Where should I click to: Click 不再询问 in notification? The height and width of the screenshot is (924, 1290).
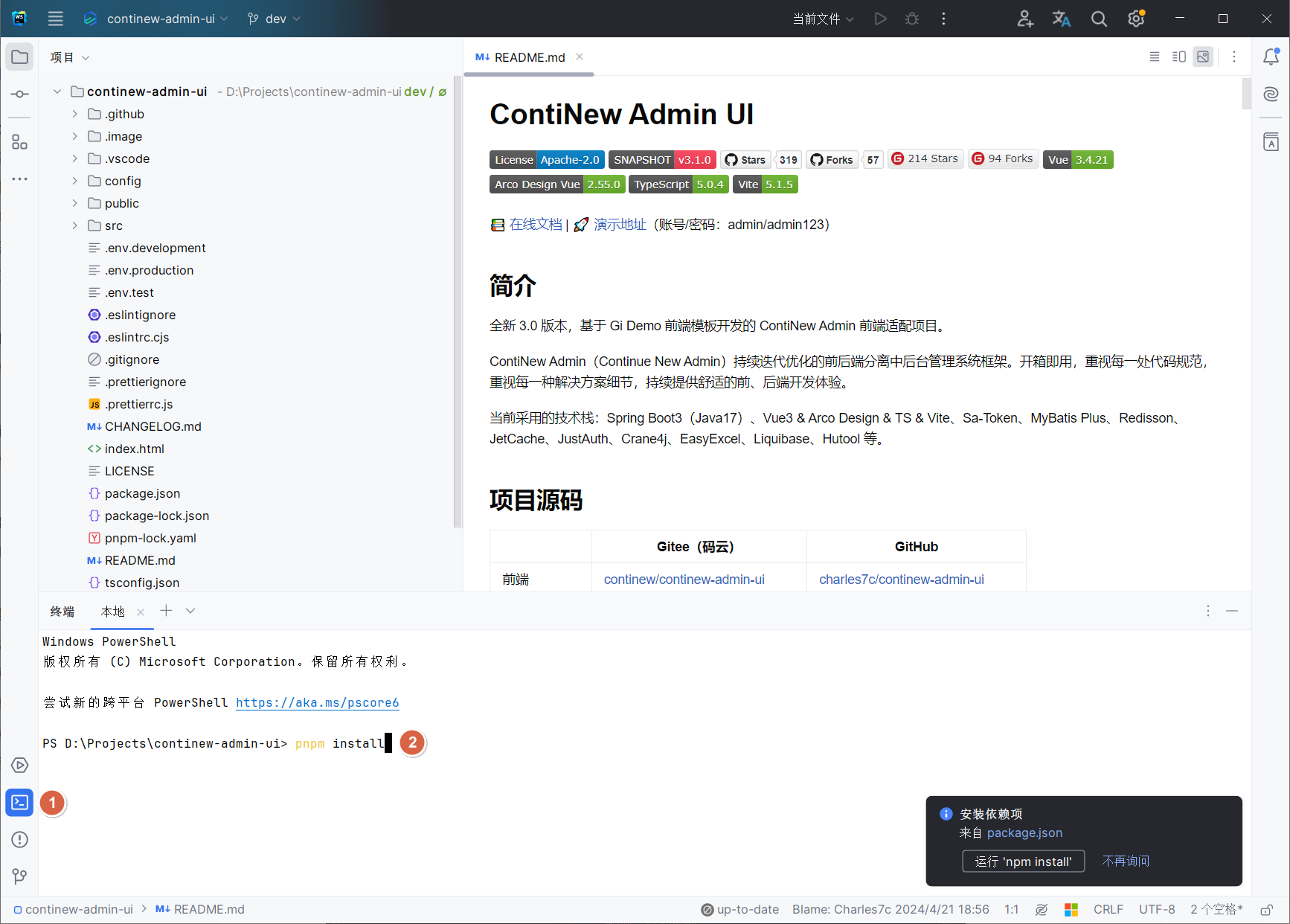pyautogui.click(x=1126, y=861)
